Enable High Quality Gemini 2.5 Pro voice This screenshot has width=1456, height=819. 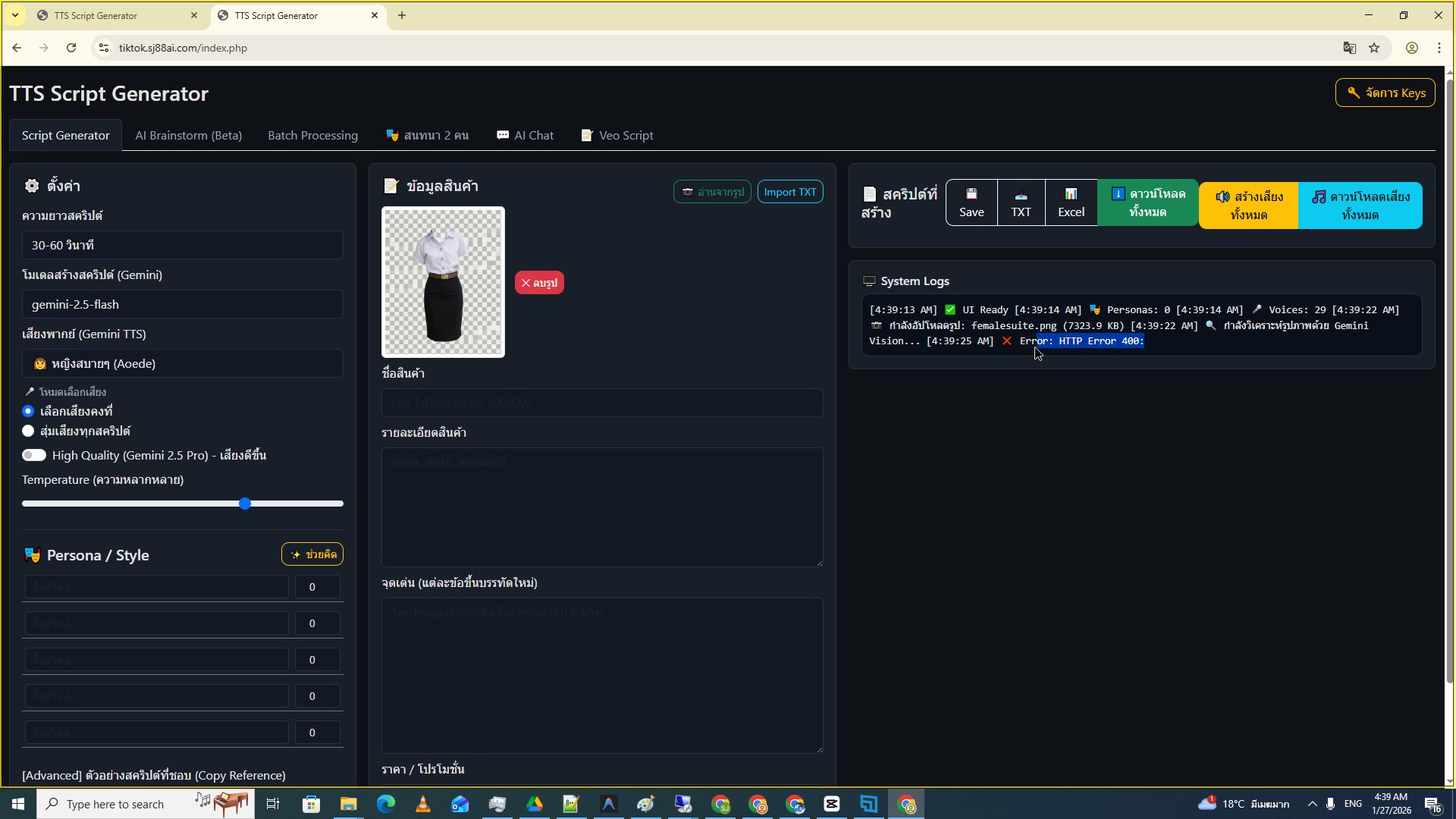coord(34,455)
